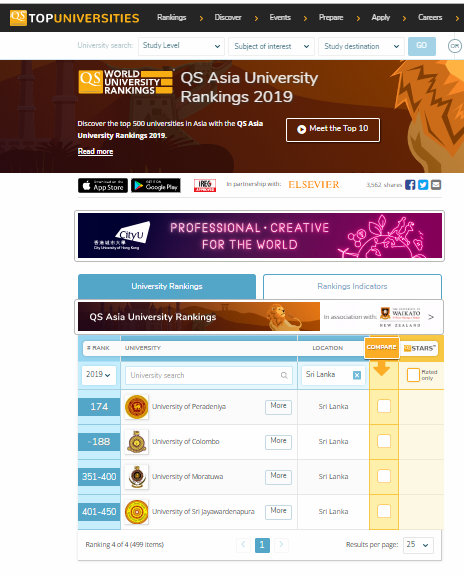Click the University of Peradeniya crest
The width and height of the screenshot is (464, 576).
click(x=137, y=407)
